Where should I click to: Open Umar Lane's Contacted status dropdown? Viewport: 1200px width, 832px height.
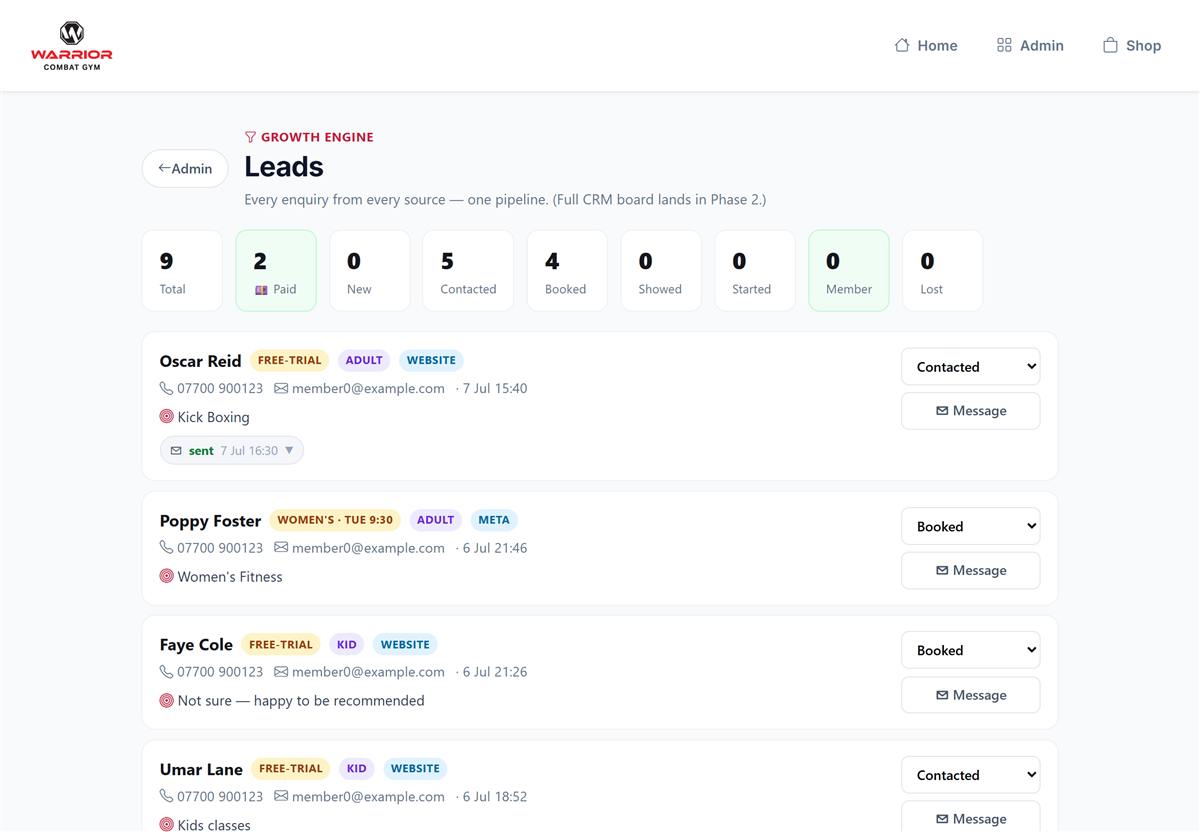click(970, 775)
